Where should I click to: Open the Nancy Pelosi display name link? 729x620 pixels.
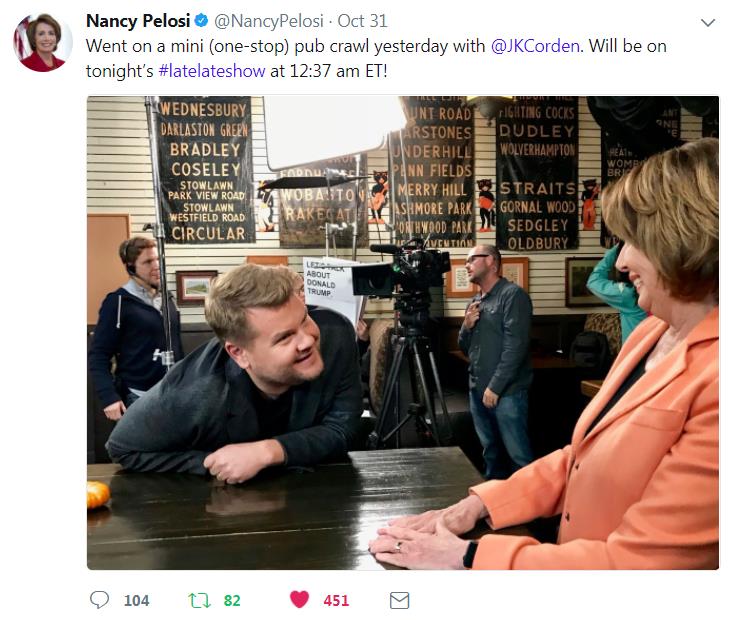coord(138,21)
